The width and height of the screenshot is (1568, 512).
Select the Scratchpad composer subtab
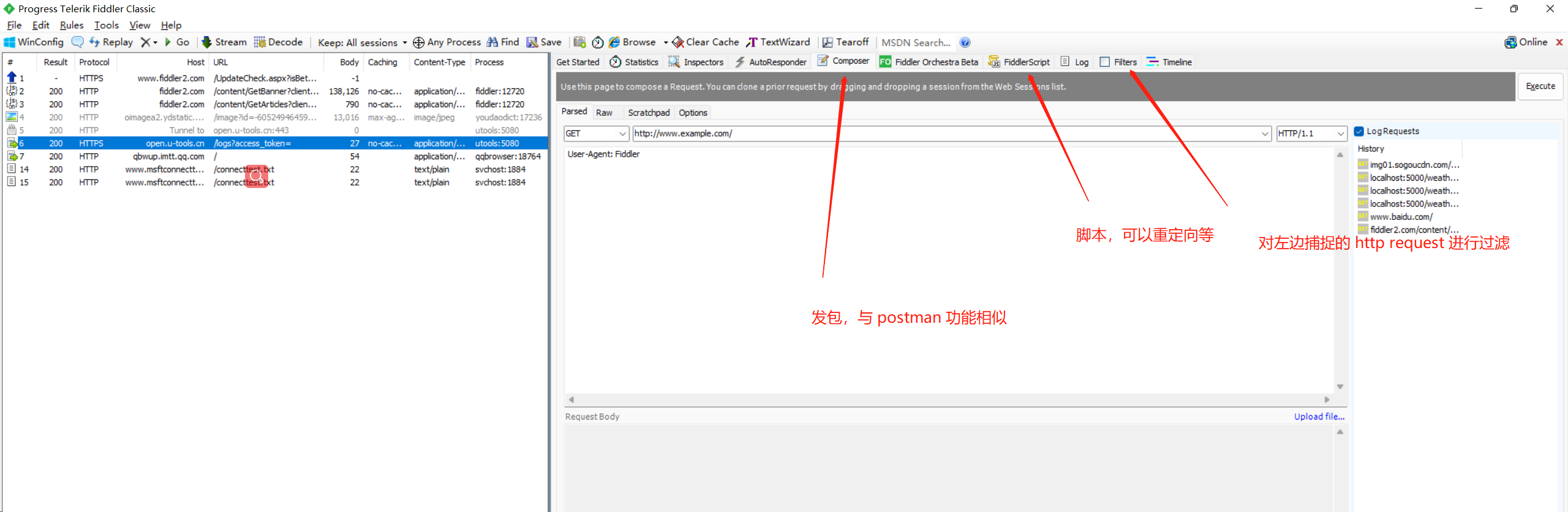(649, 113)
